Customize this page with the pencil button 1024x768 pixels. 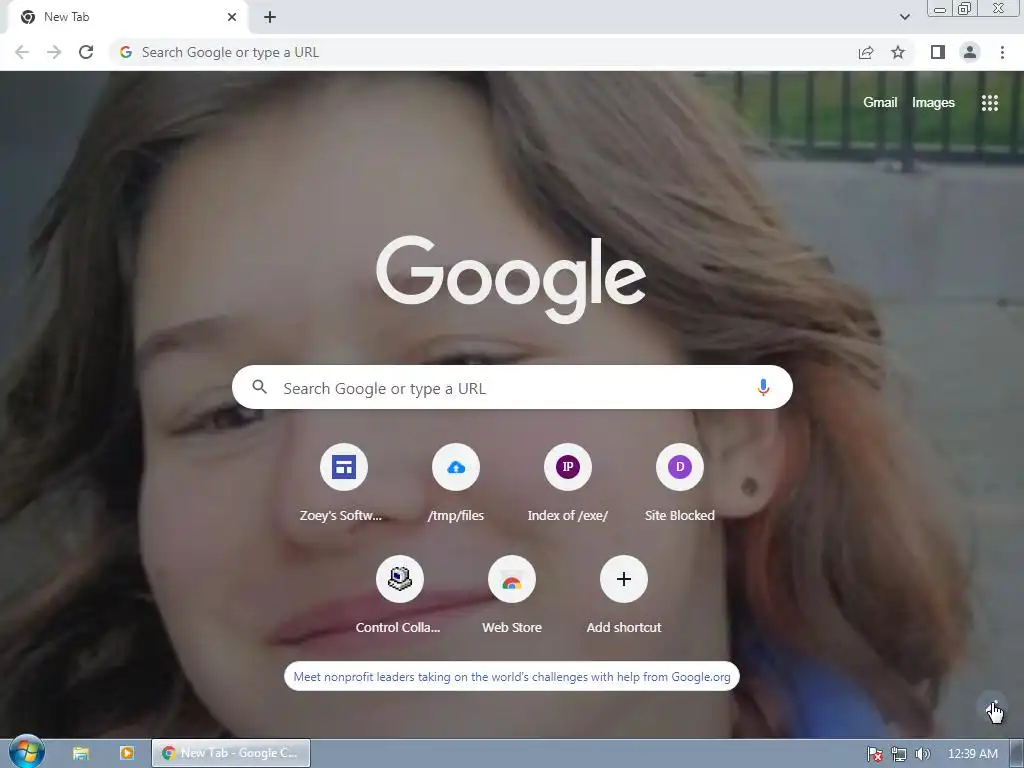[x=994, y=706]
